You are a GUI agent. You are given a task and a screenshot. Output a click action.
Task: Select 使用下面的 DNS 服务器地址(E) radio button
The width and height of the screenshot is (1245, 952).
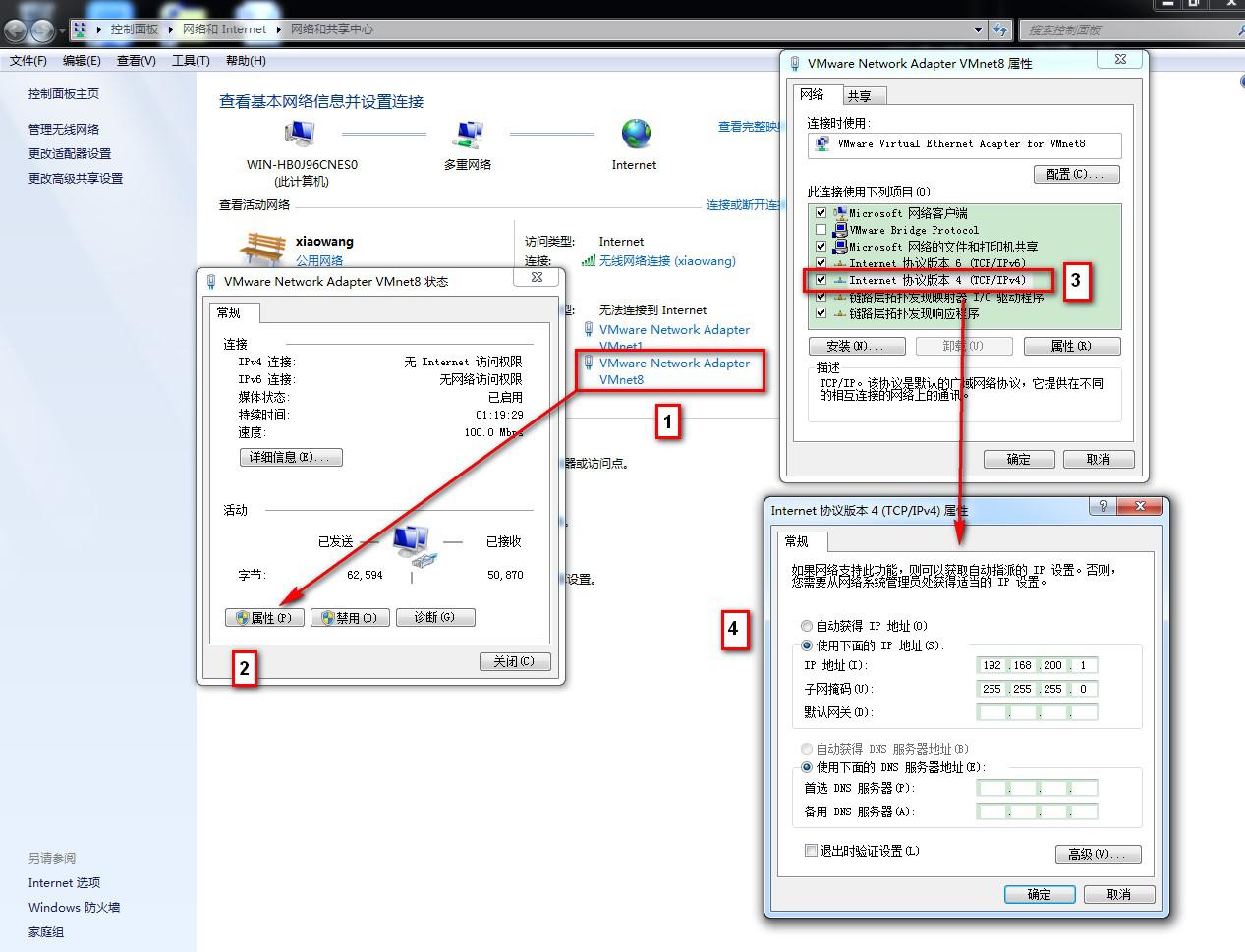pyautogui.click(x=807, y=767)
